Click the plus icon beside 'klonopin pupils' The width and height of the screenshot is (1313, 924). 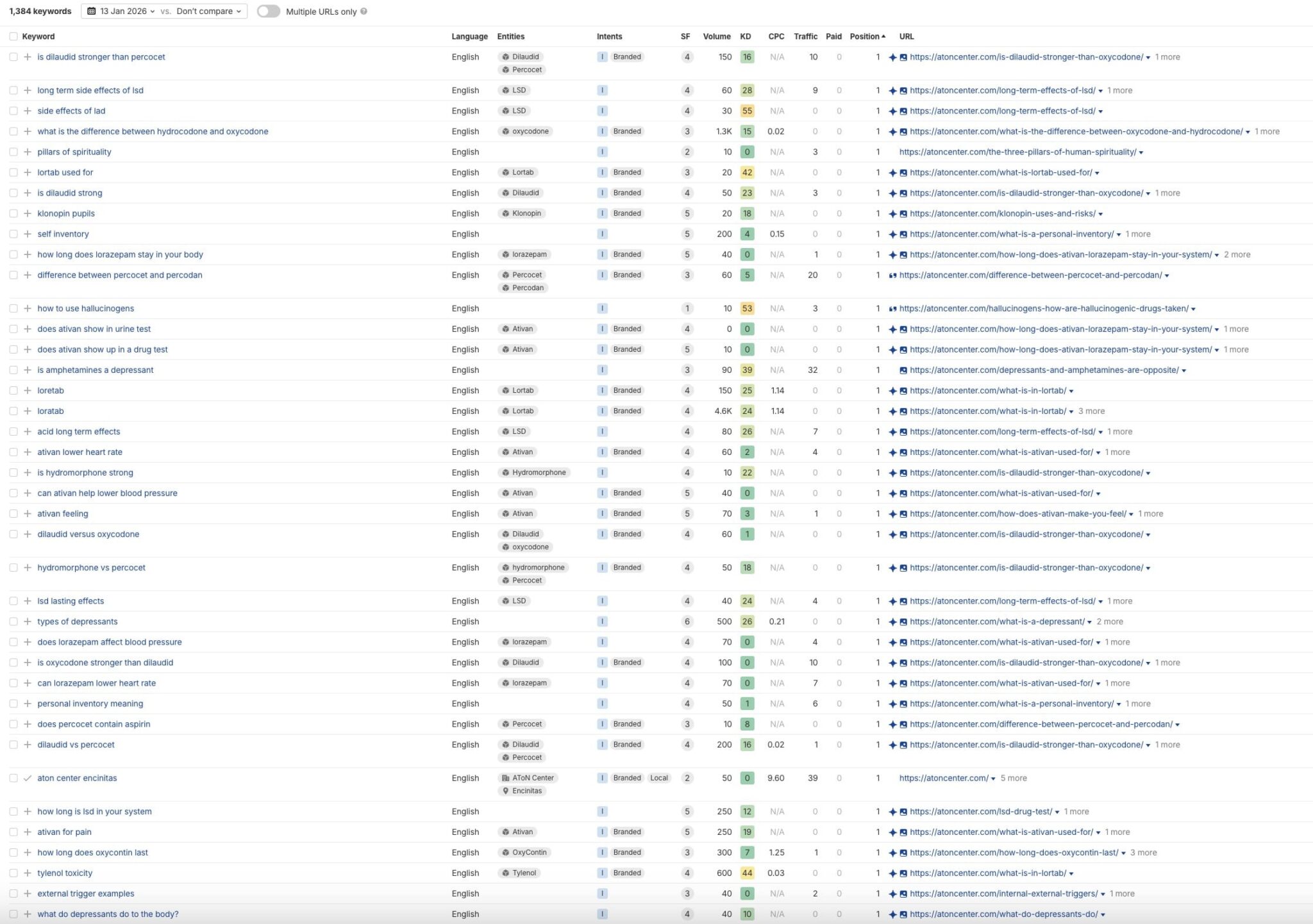[x=28, y=213]
